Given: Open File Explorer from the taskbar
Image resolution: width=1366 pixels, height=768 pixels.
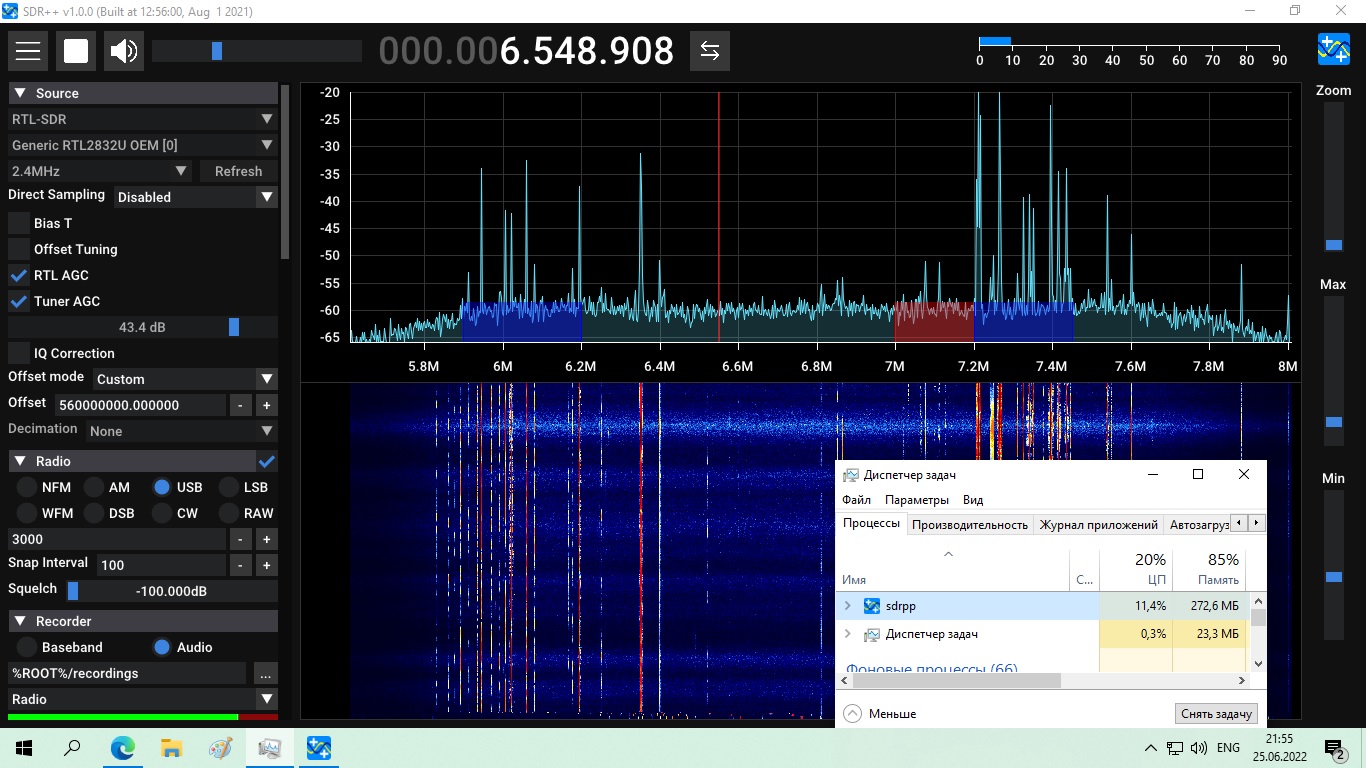Looking at the screenshot, I should 171,748.
